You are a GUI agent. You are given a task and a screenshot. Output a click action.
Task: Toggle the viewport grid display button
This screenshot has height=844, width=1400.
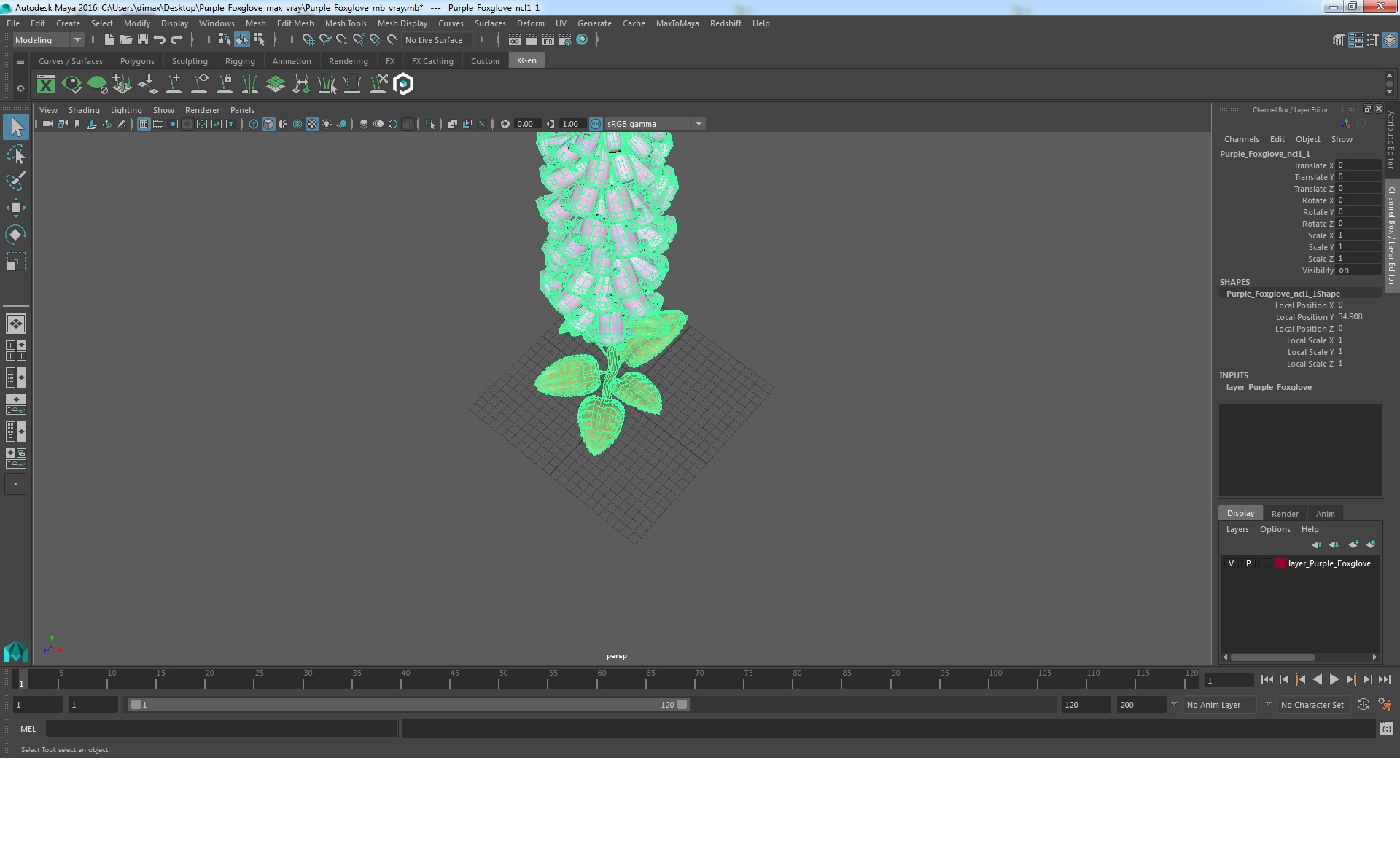tap(144, 124)
